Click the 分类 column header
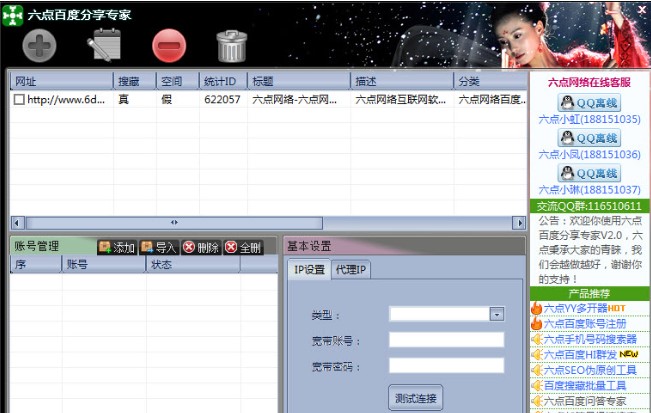Image resolution: width=651 pixels, height=413 pixels. click(490, 81)
